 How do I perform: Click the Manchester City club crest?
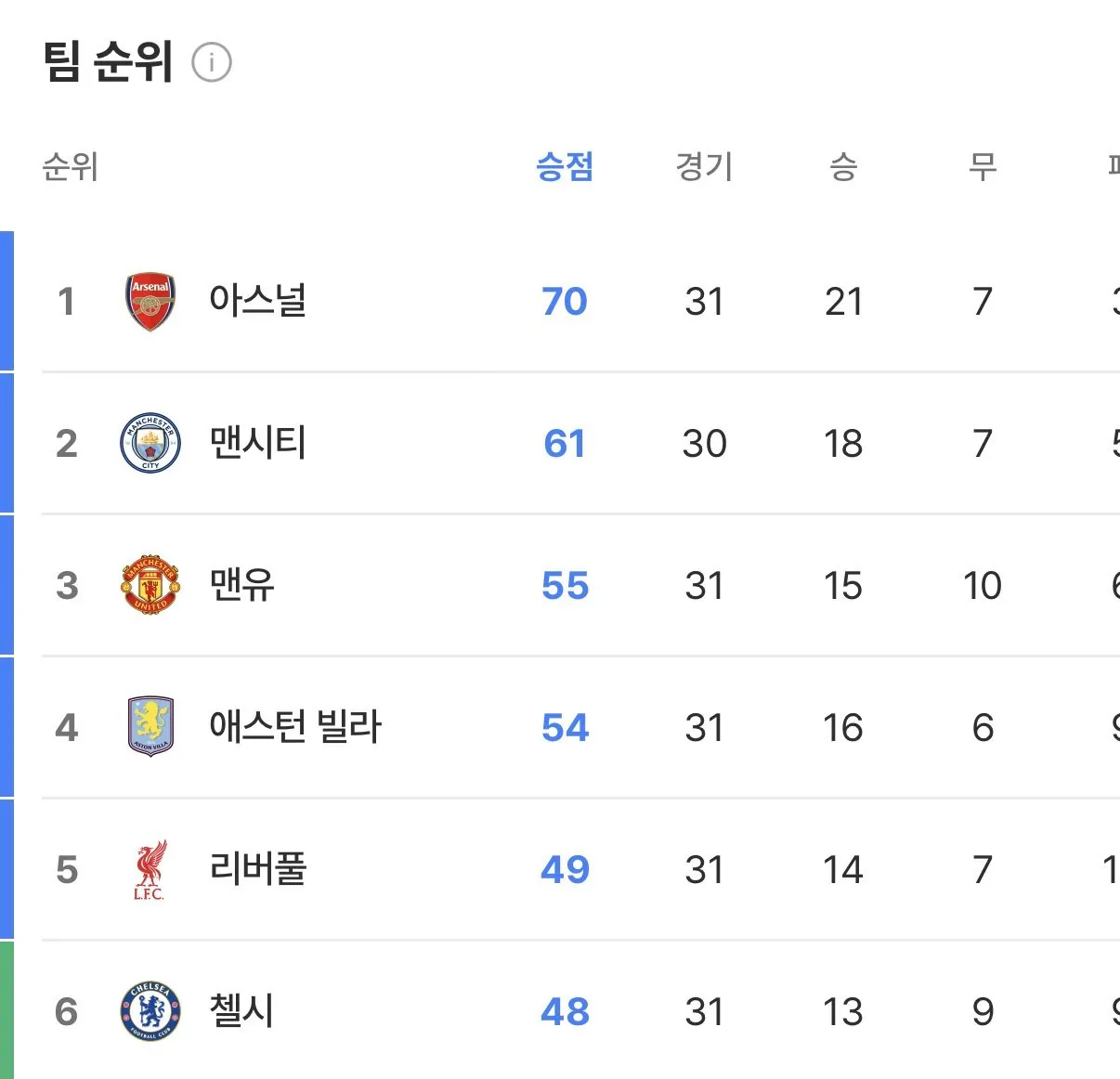150,443
